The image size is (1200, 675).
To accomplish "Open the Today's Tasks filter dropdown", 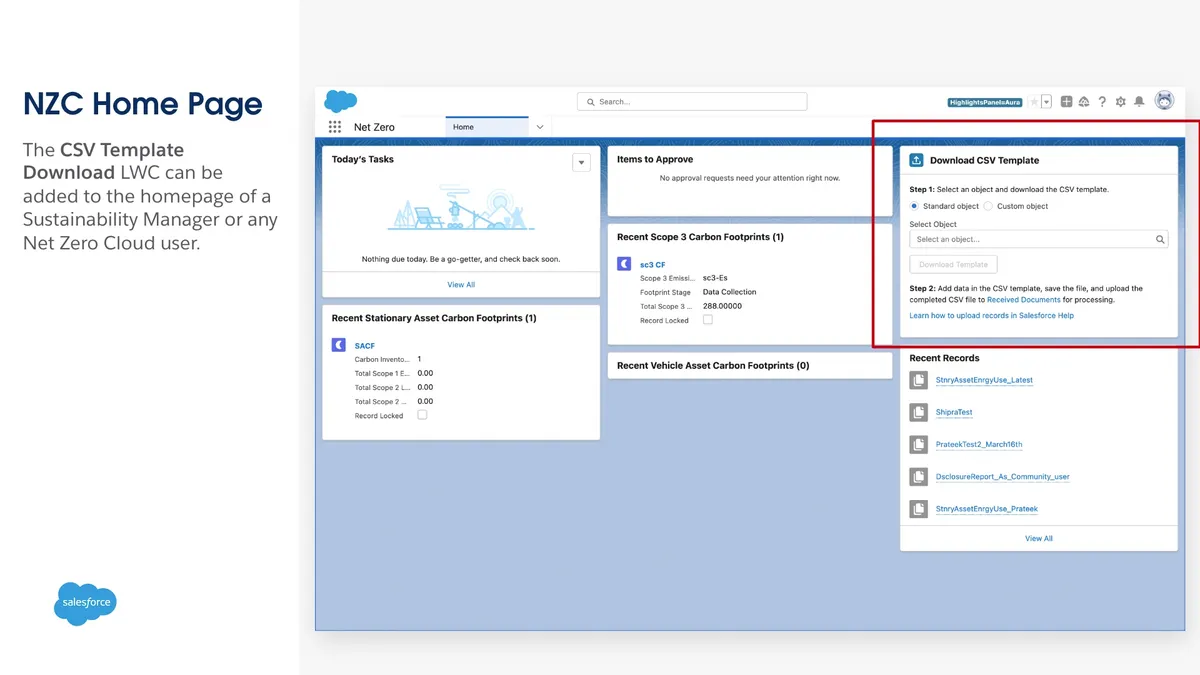I will click(x=581, y=163).
